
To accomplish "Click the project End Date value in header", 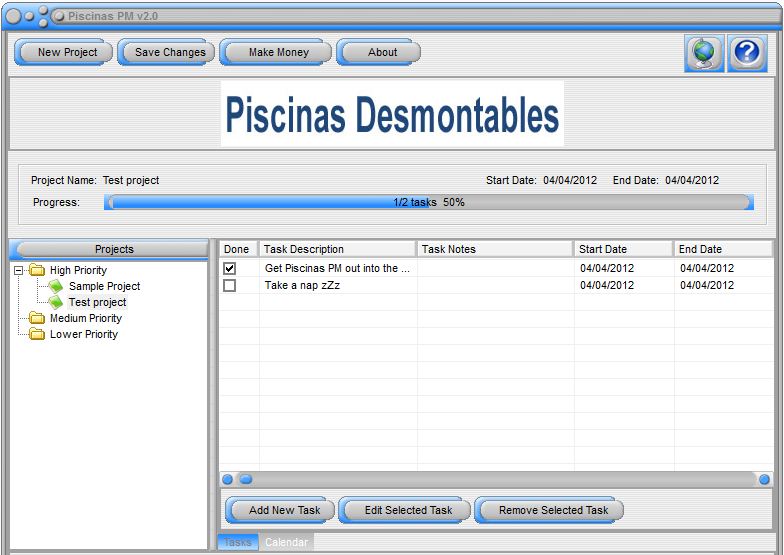I will [692, 180].
